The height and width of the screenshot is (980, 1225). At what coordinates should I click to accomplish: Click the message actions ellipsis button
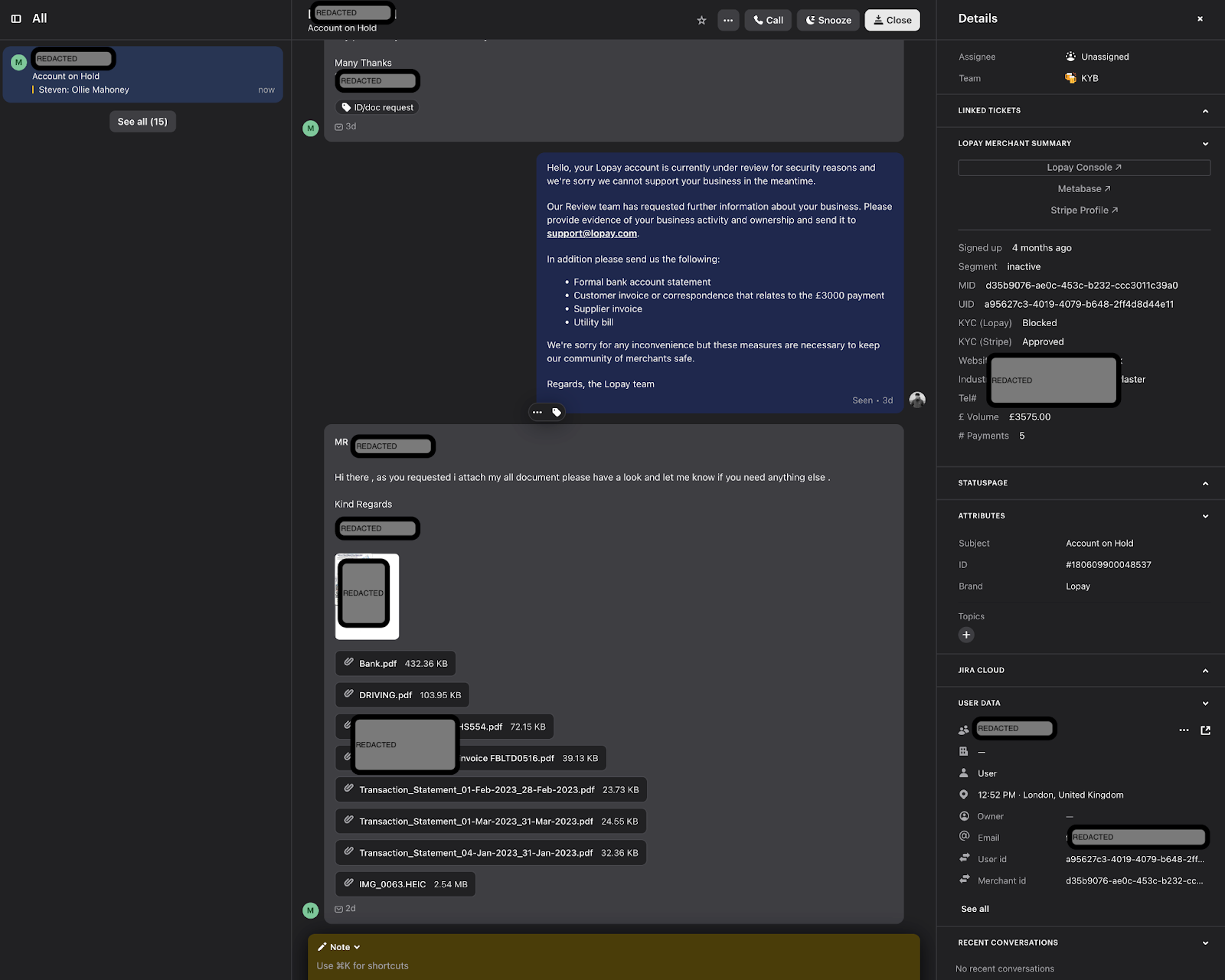(537, 413)
